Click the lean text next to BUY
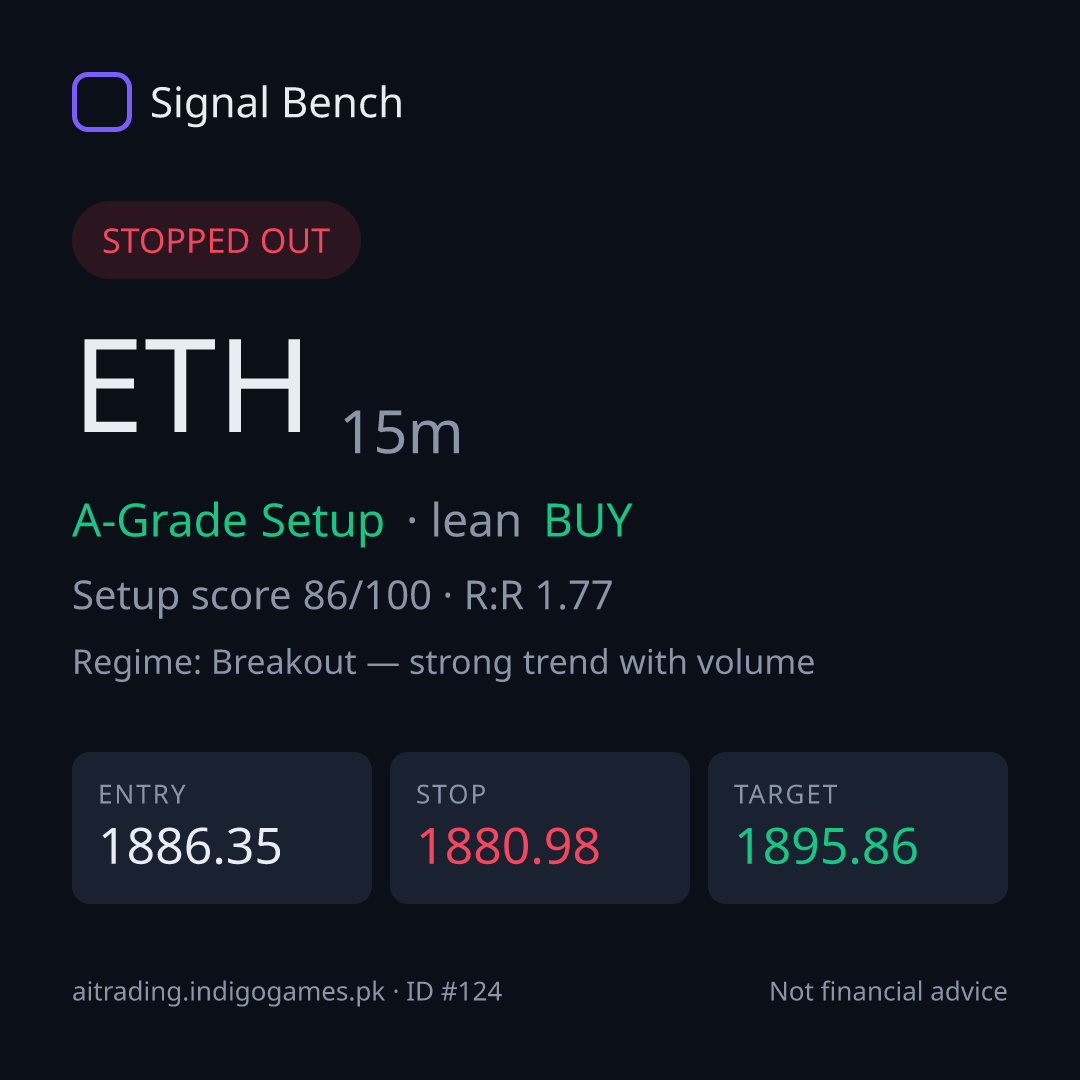The image size is (1080, 1080). point(475,520)
